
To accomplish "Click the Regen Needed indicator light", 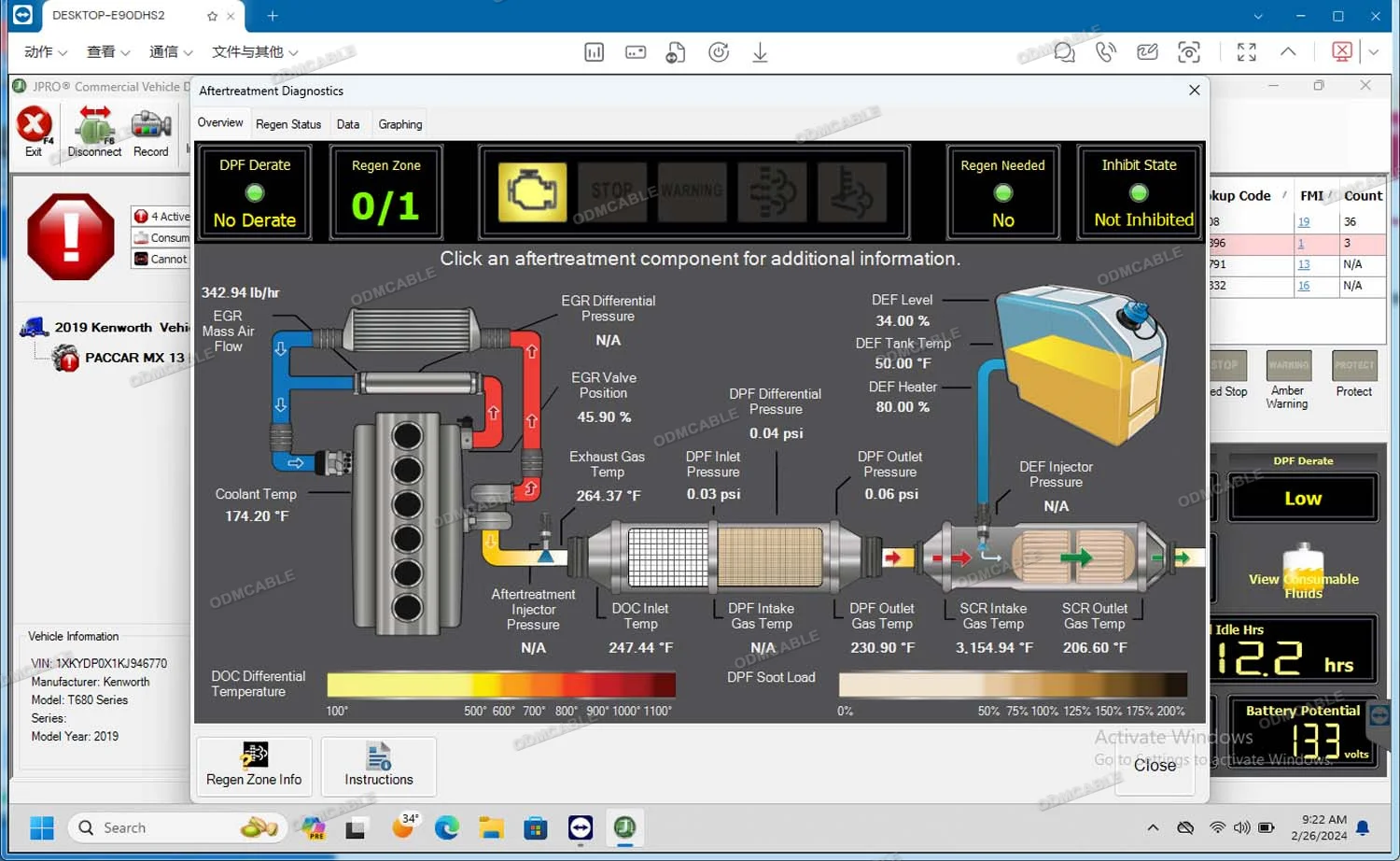I will tap(1003, 193).
